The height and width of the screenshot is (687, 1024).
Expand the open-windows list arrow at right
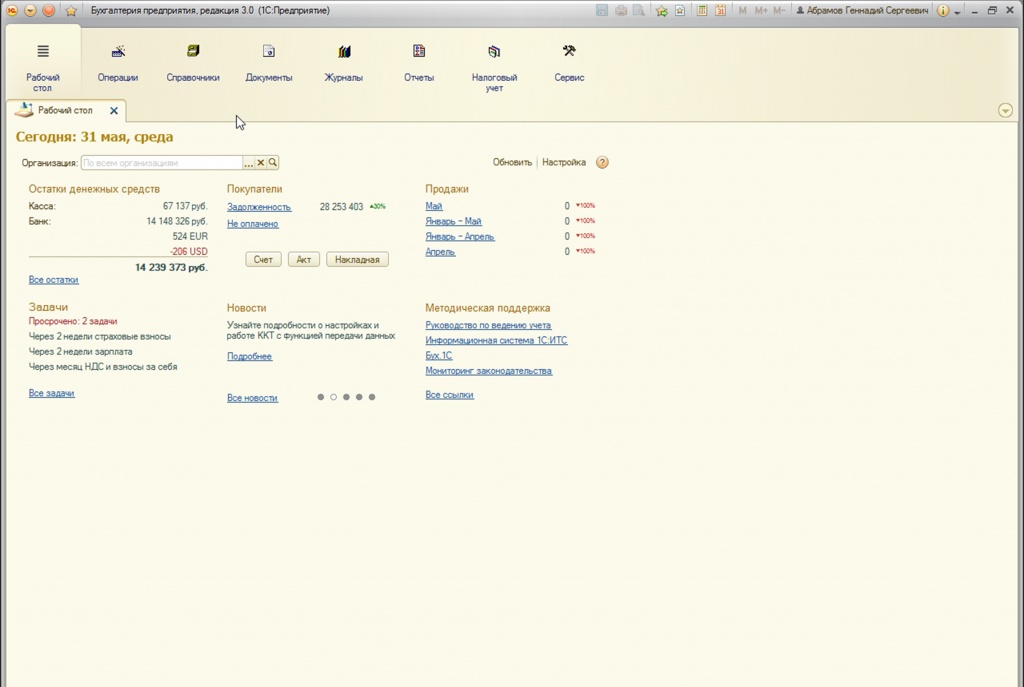point(1005,110)
